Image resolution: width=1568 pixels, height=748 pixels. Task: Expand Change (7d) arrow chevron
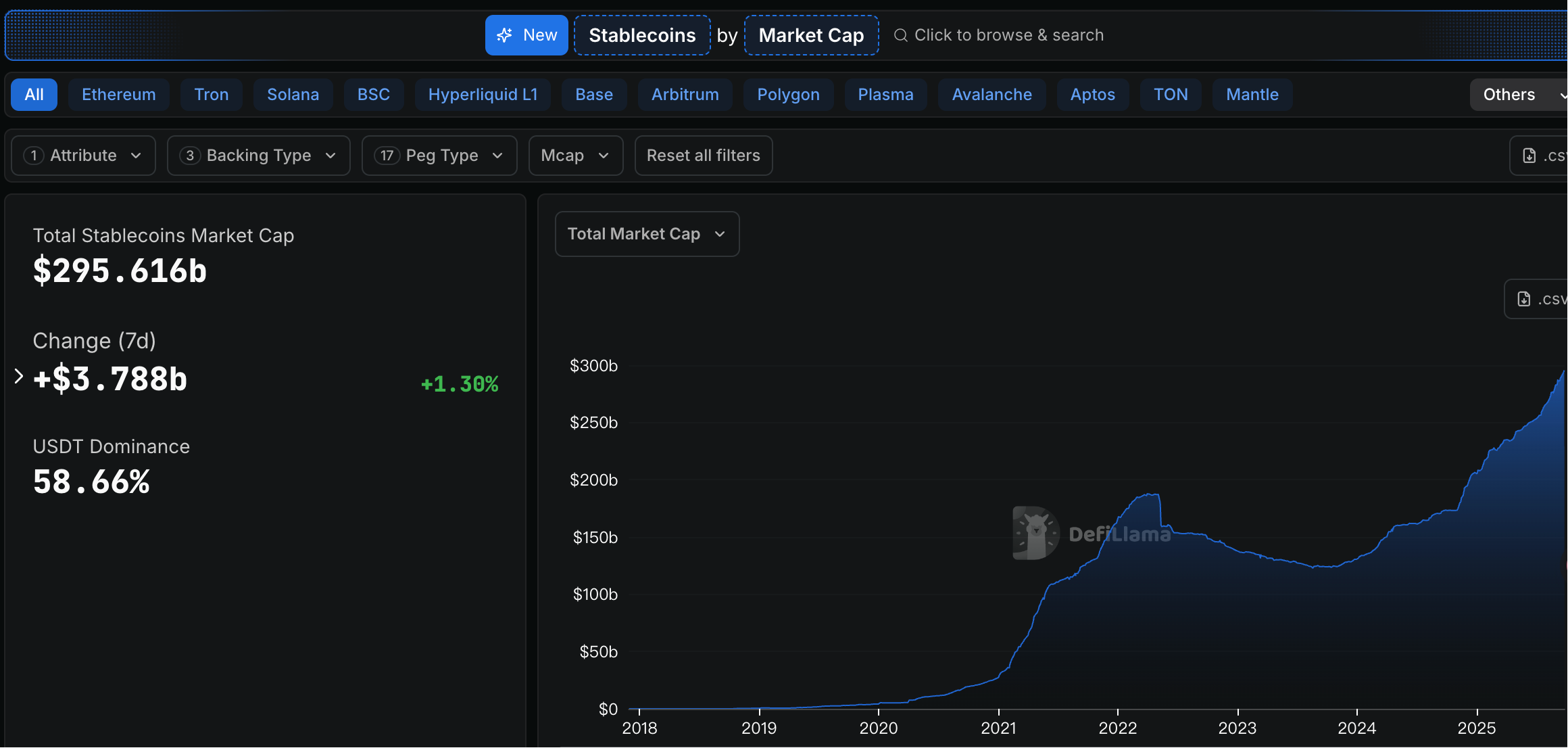[19, 377]
